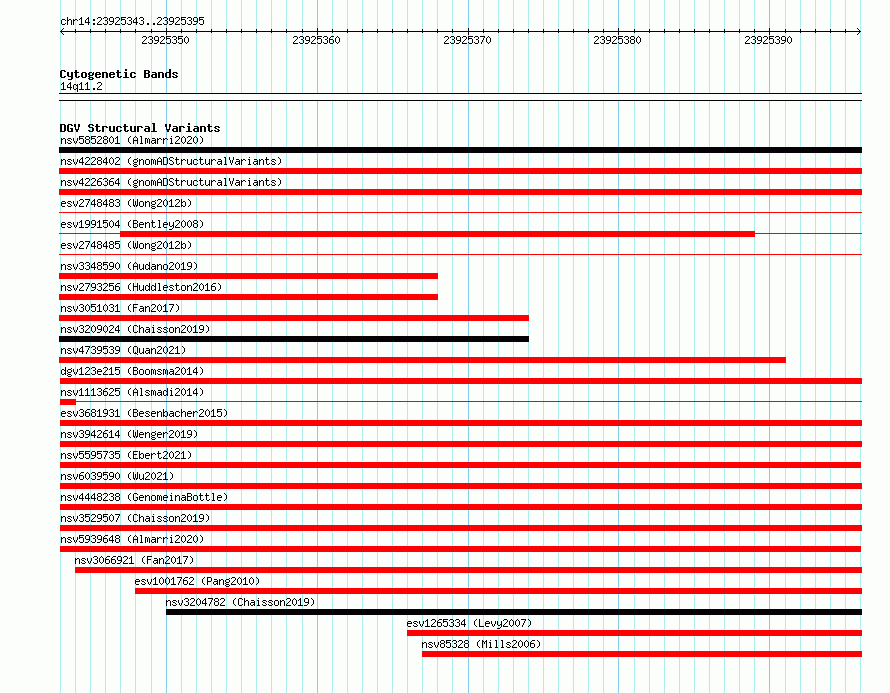The image size is (890, 693).
Task: Click nsv6039590 (Wu2021) label
Action: [x=117, y=476]
